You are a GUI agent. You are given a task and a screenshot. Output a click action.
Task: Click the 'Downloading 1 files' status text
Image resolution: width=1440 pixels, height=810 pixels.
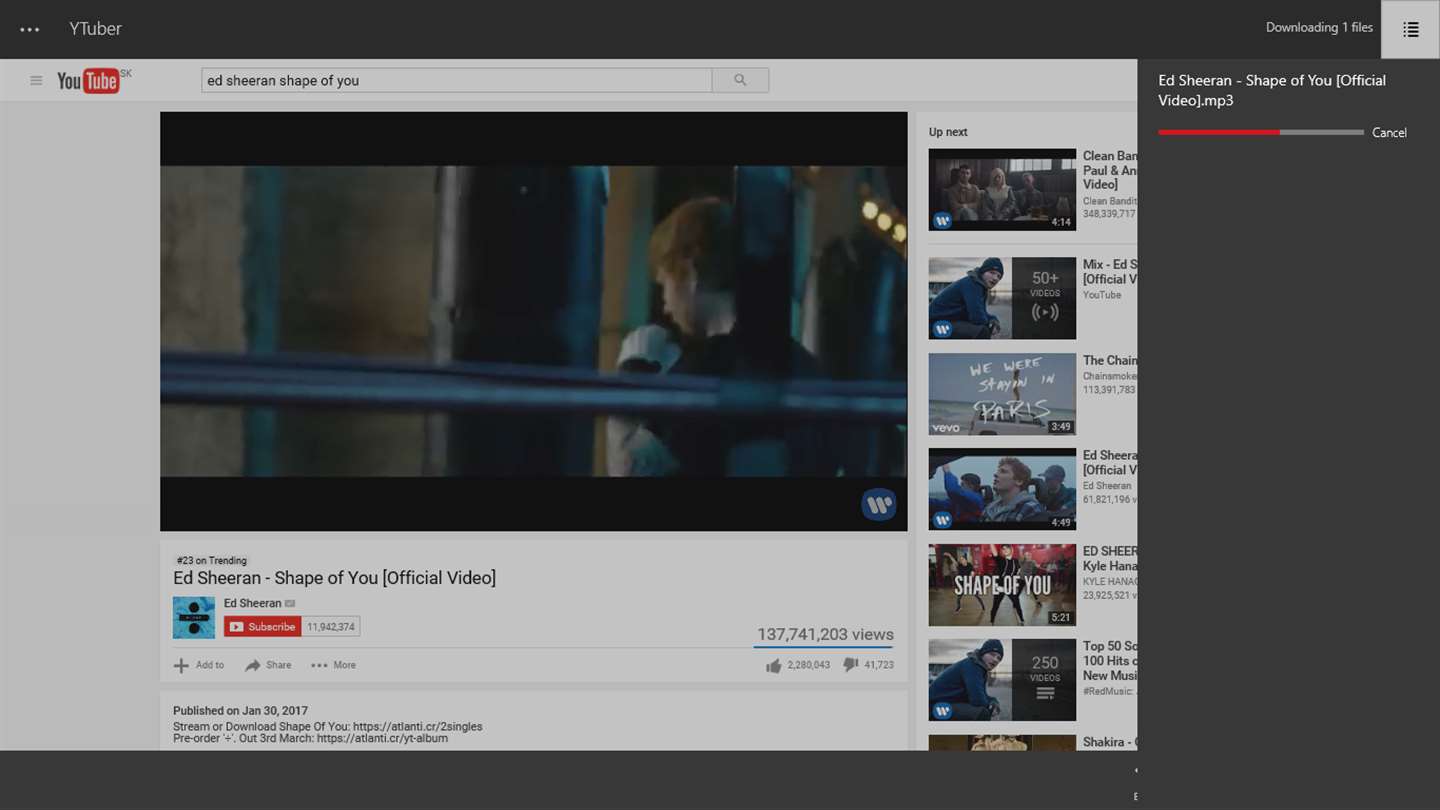[x=1319, y=28]
